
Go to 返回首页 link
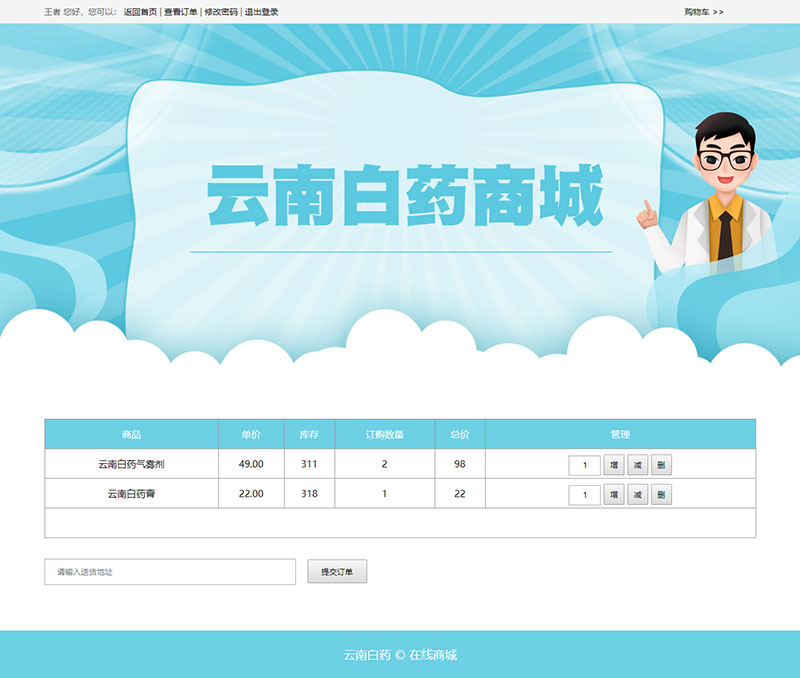(140, 12)
